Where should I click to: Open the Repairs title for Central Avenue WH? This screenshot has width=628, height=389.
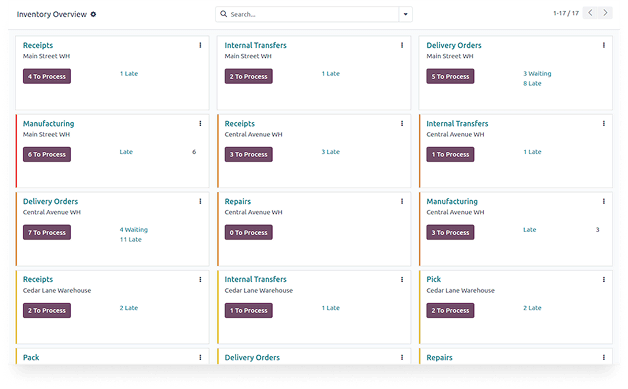click(238, 202)
